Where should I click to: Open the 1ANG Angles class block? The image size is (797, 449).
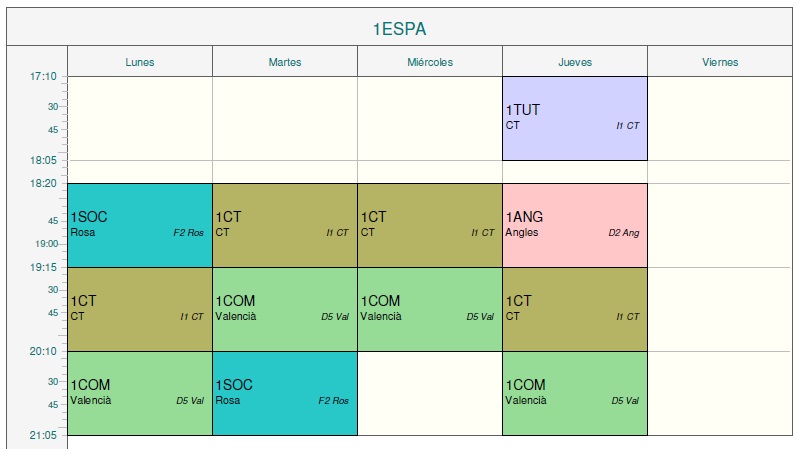575,225
